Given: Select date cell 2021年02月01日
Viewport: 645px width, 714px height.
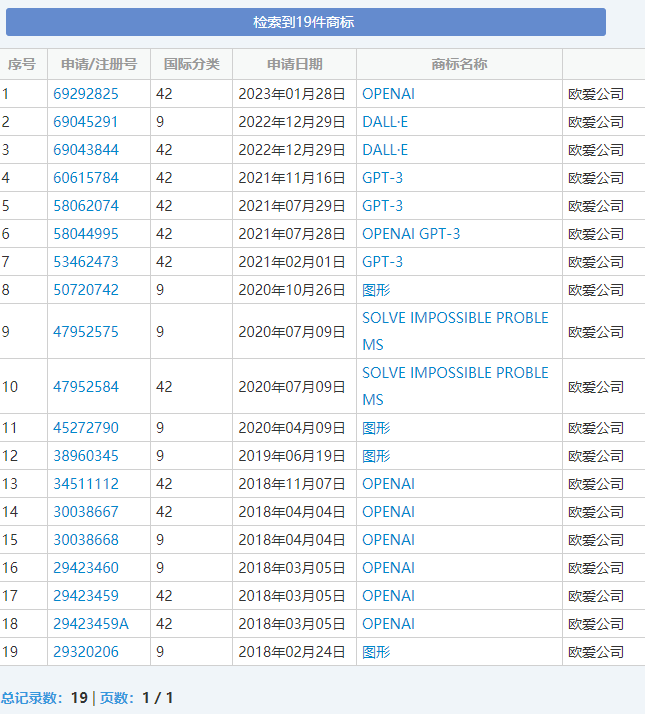Looking at the screenshot, I should tap(292, 262).
